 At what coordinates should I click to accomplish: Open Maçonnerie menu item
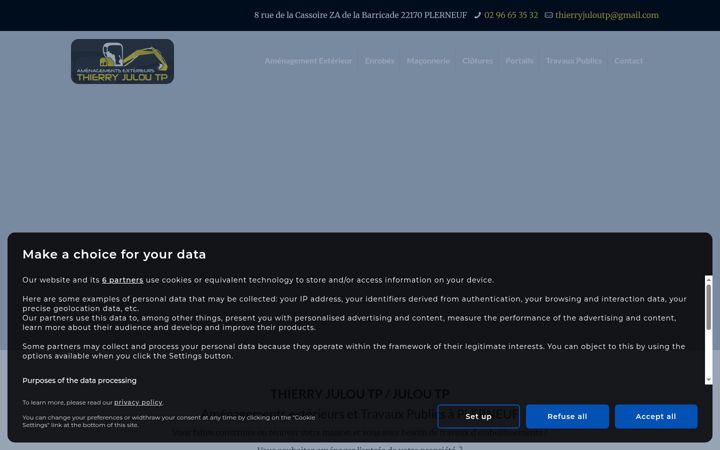pyautogui.click(x=428, y=61)
